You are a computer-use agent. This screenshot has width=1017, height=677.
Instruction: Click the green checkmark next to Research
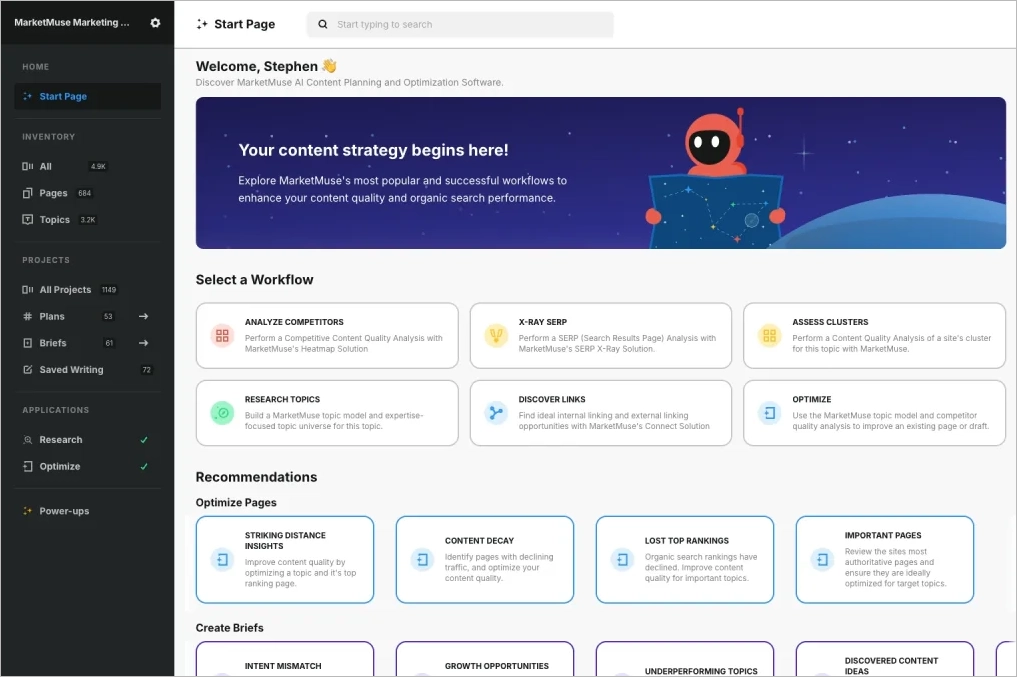click(x=145, y=439)
